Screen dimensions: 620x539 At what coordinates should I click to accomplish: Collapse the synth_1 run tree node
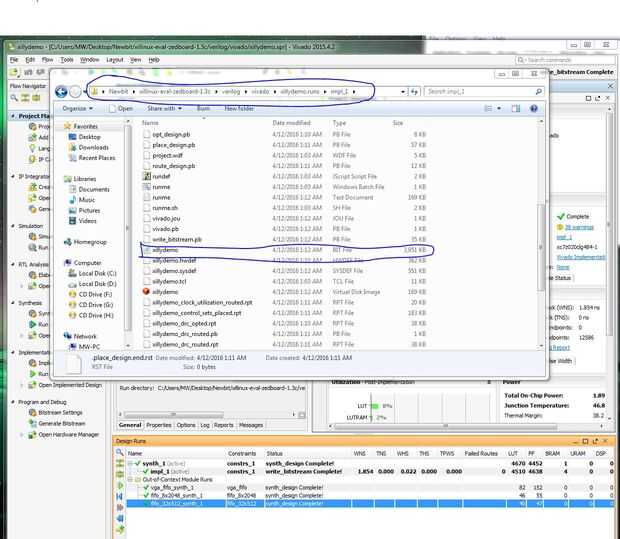(x=130, y=463)
